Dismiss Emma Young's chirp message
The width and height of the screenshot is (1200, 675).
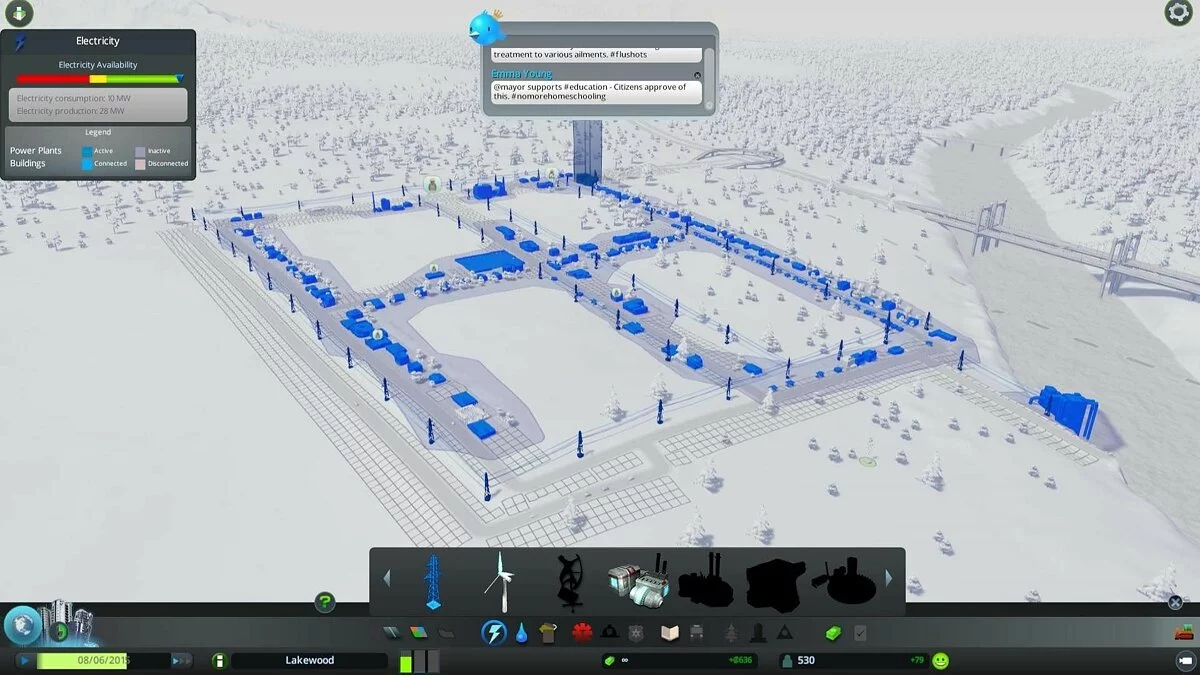point(697,75)
